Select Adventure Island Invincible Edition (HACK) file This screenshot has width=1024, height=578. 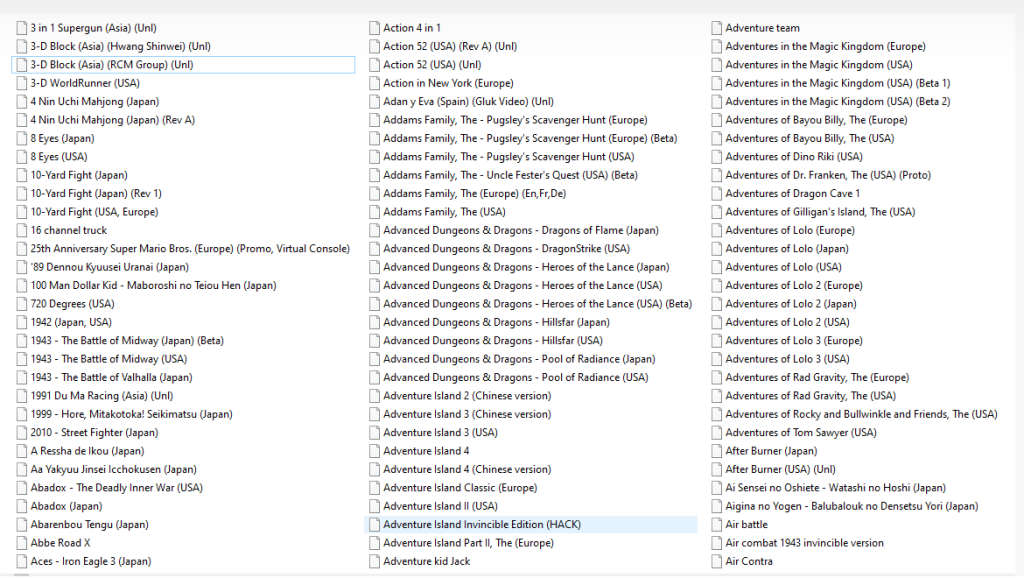pyautogui.click(x=481, y=524)
